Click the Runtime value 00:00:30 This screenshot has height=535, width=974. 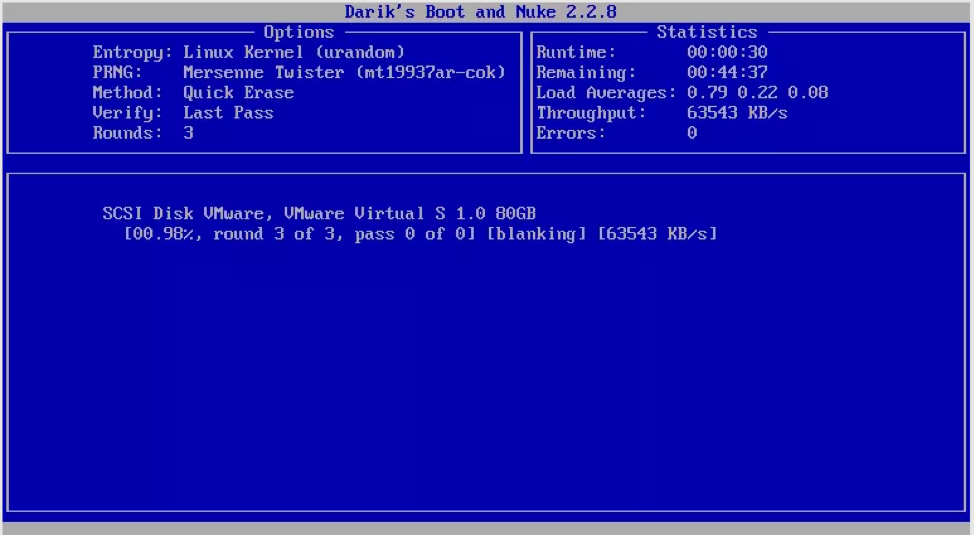727,52
